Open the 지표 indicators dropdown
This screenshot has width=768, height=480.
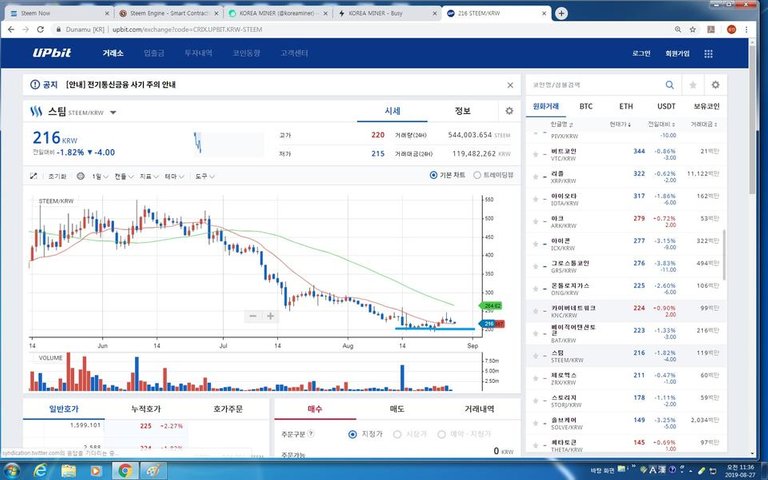[x=149, y=176]
